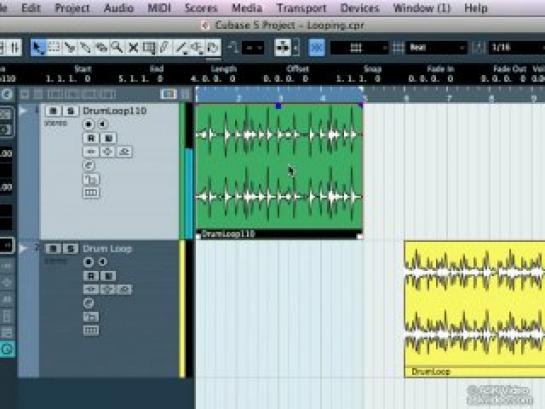Toggle the Snap button in toolbar
545x409 pixels.
click(x=317, y=47)
